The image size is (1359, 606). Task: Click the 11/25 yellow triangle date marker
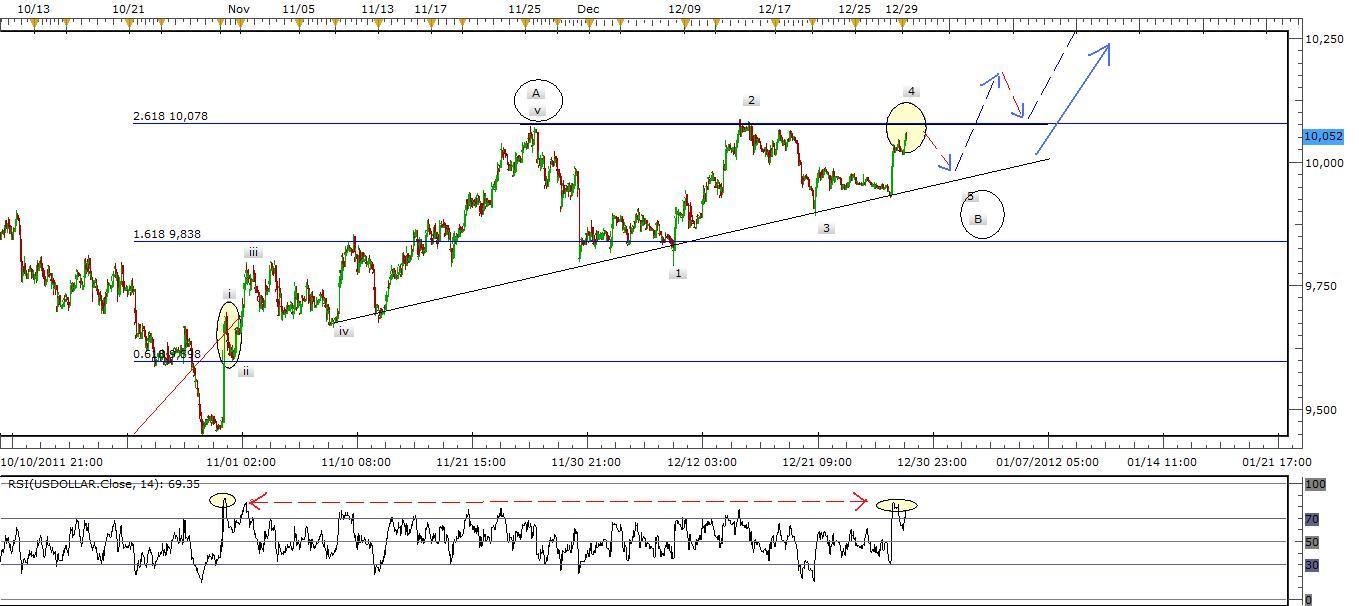coord(524,25)
